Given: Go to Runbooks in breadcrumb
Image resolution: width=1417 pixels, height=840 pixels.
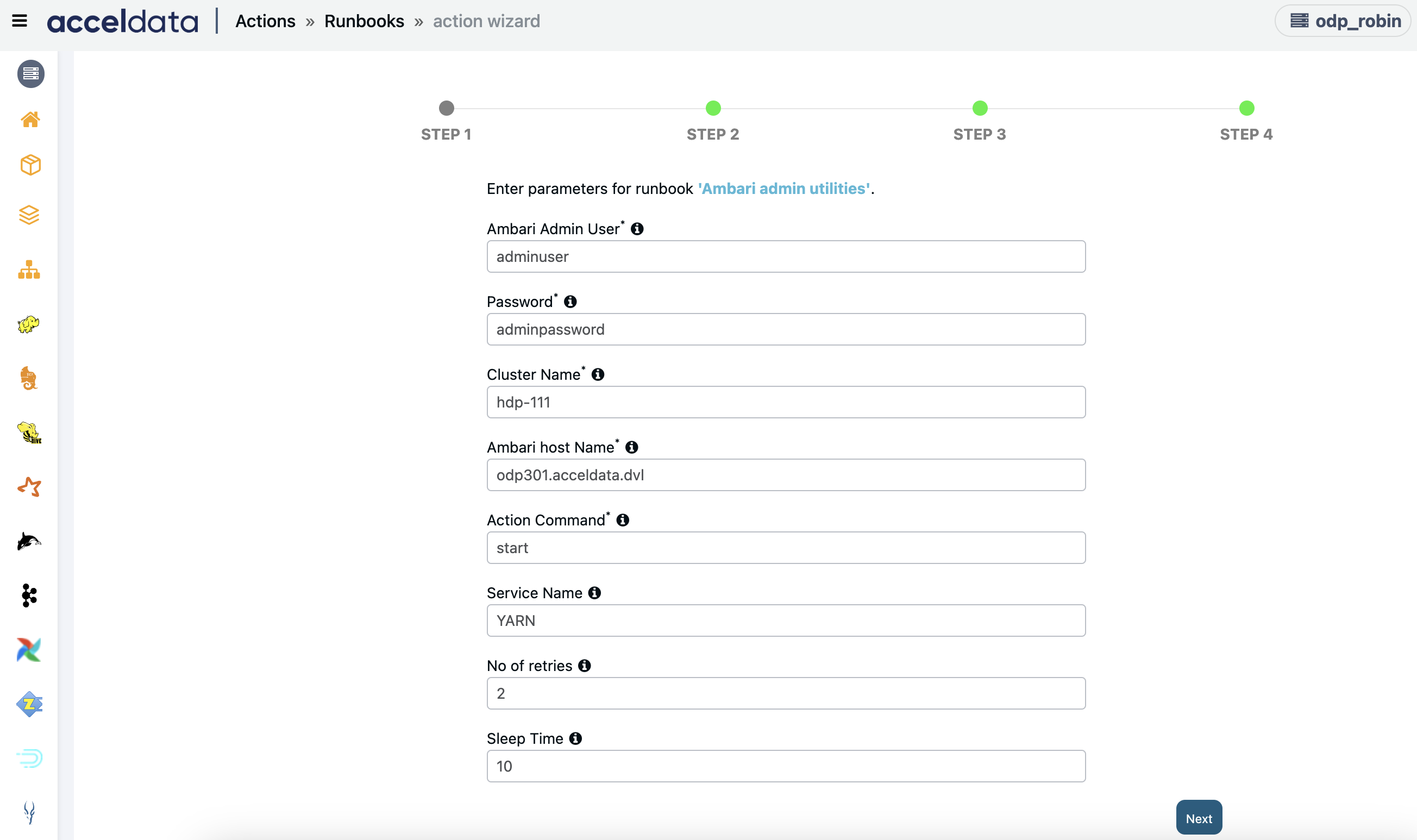Looking at the screenshot, I should click(365, 21).
